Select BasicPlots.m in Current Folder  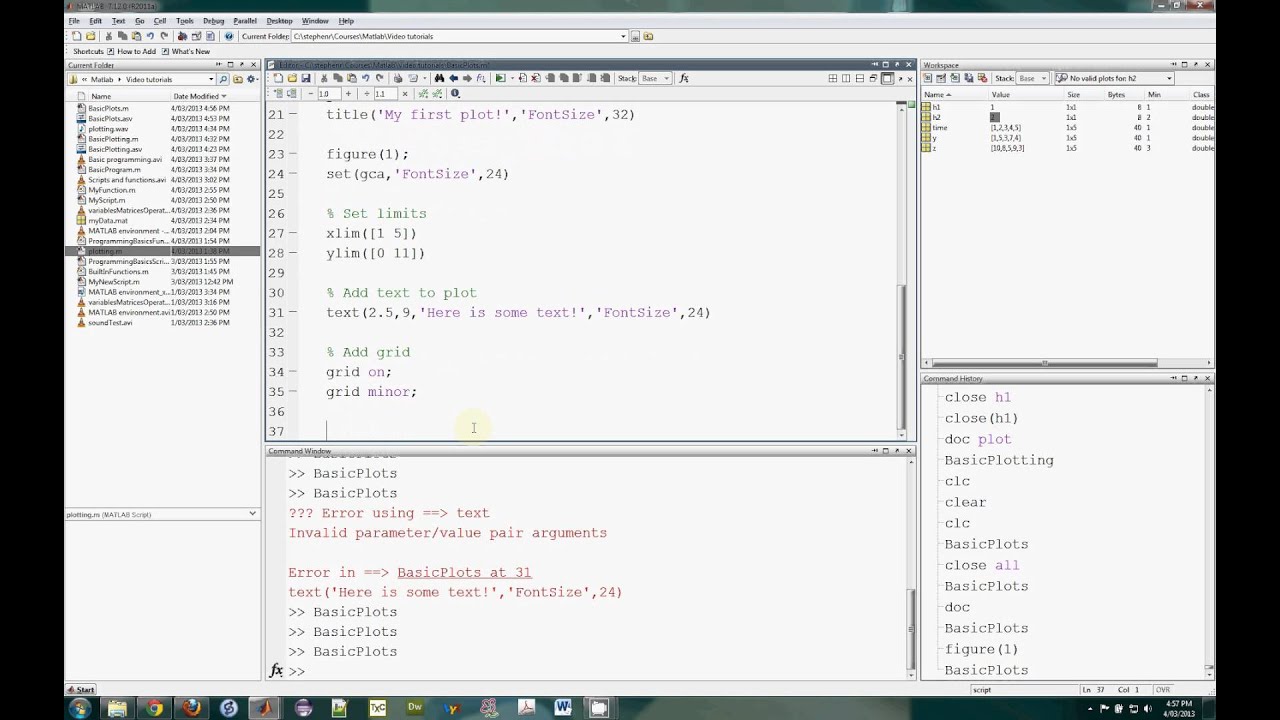(108, 108)
